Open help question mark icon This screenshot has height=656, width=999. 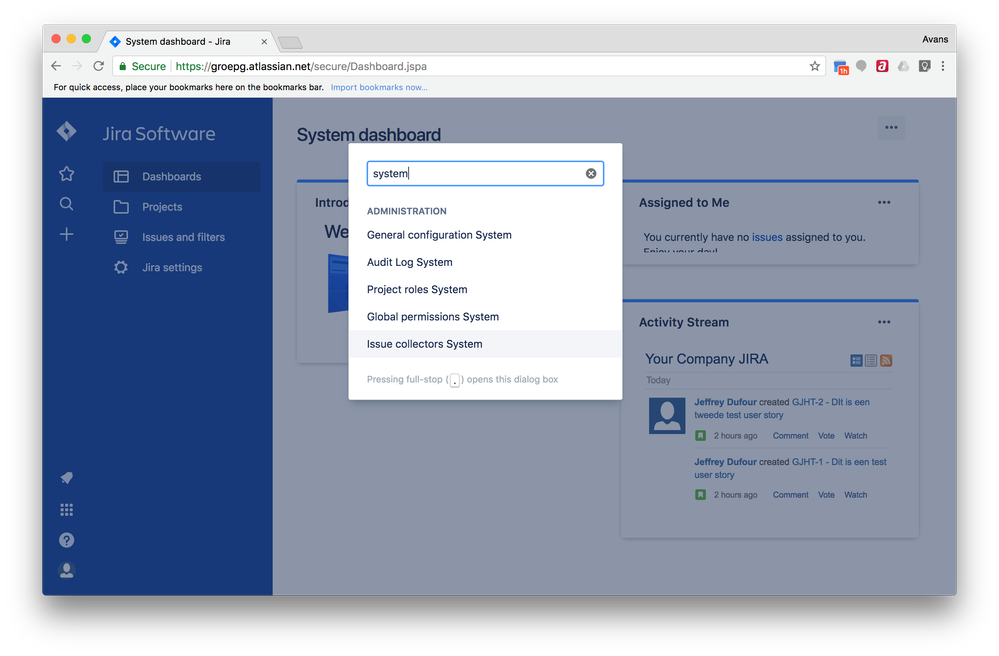click(66, 540)
